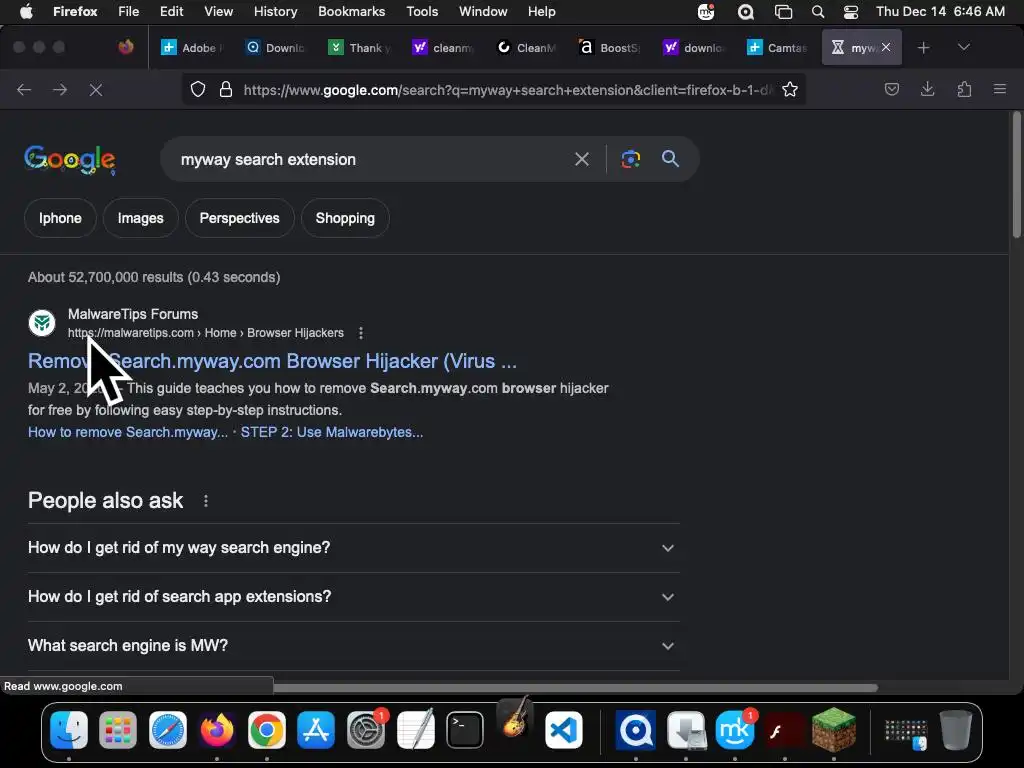The width and height of the screenshot is (1024, 768).
Task: Open 'How to remove Search.myway...' sublink
Action: [x=128, y=432]
